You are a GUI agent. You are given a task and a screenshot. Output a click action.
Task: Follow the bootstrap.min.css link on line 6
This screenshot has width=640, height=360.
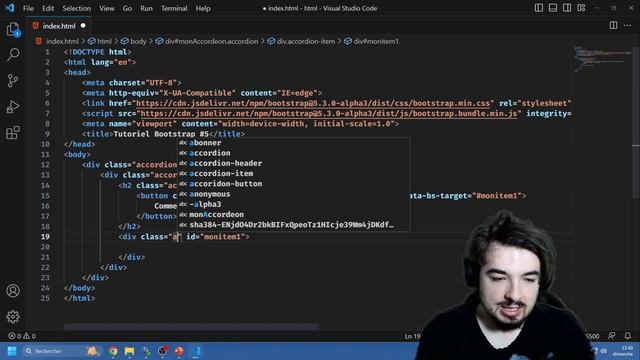pyautogui.click(x=313, y=103)
